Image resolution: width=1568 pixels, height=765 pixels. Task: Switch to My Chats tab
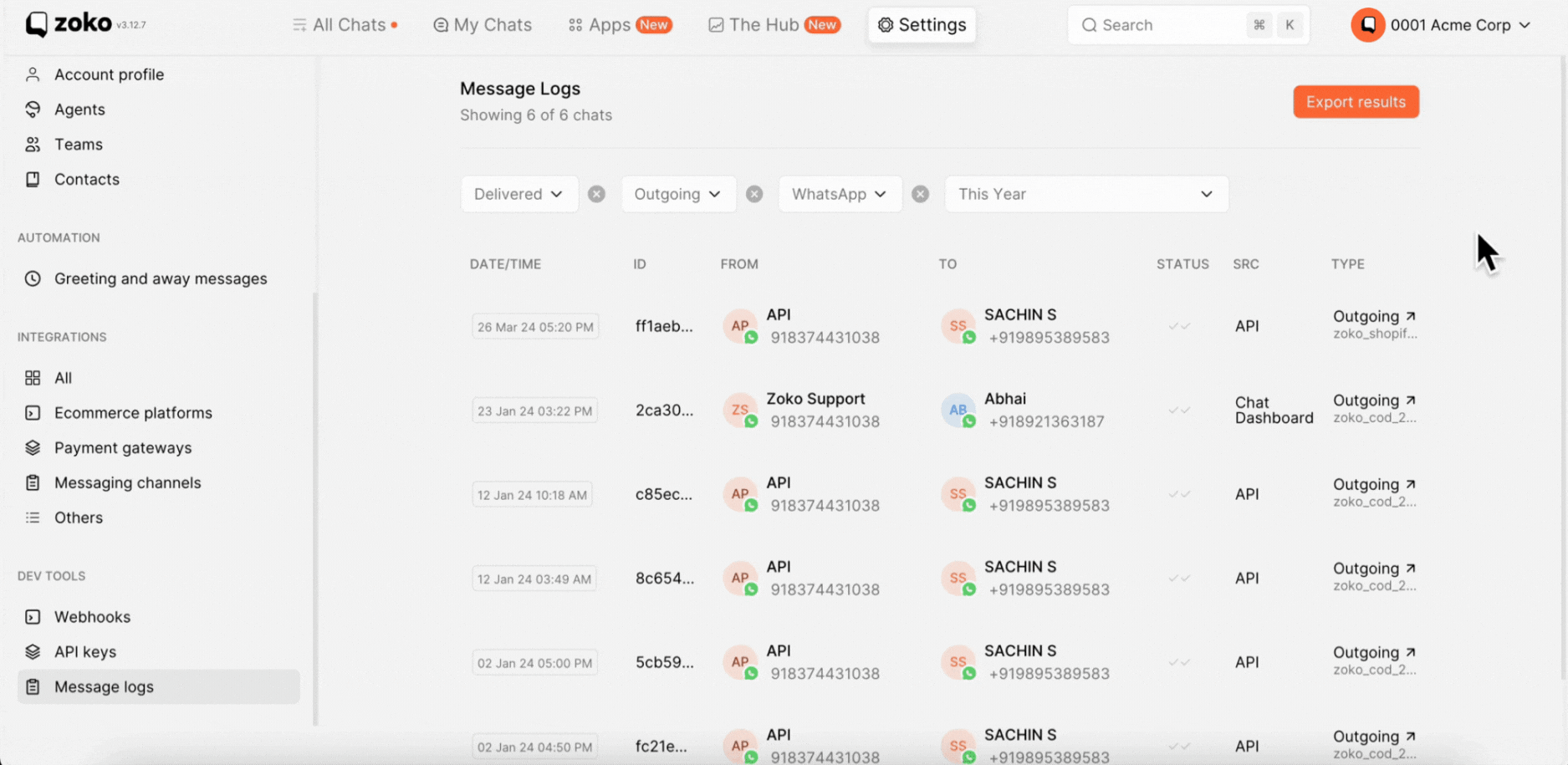pos(483,25)
